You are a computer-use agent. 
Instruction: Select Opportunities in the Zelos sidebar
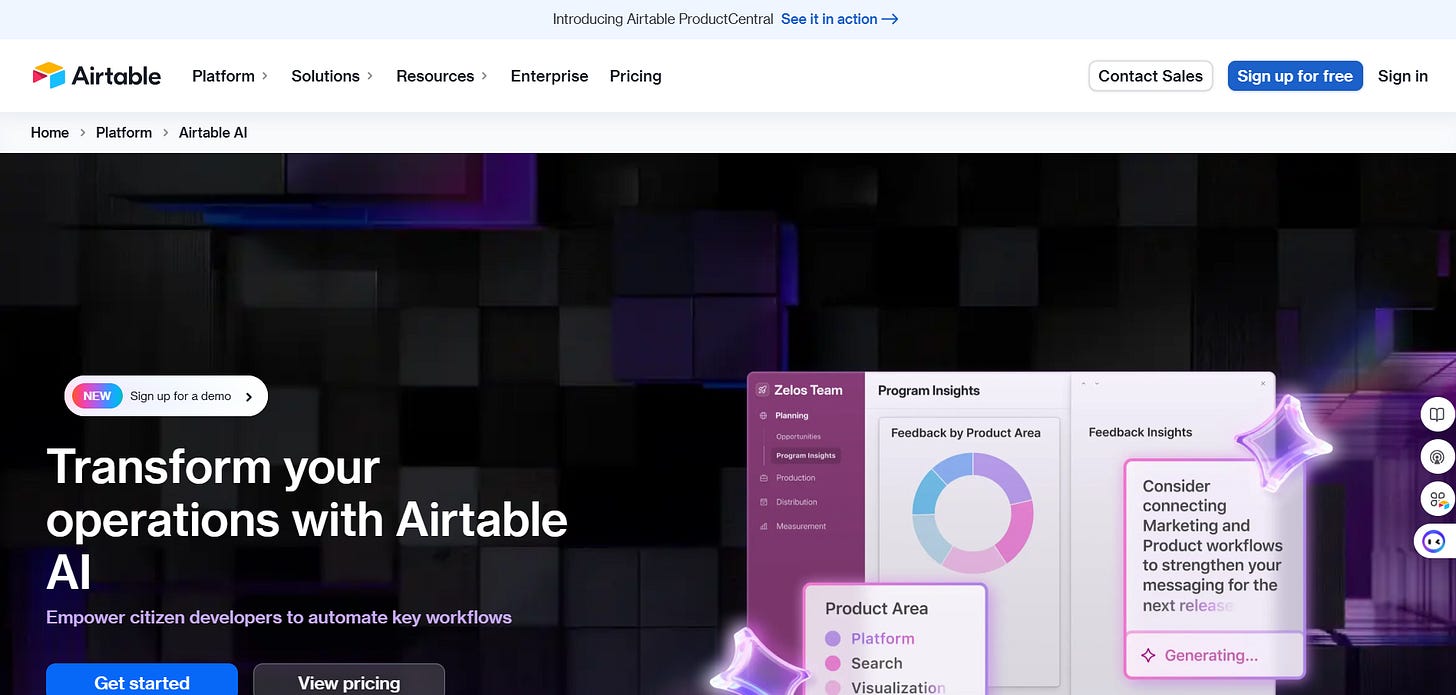tap(798, 437)
